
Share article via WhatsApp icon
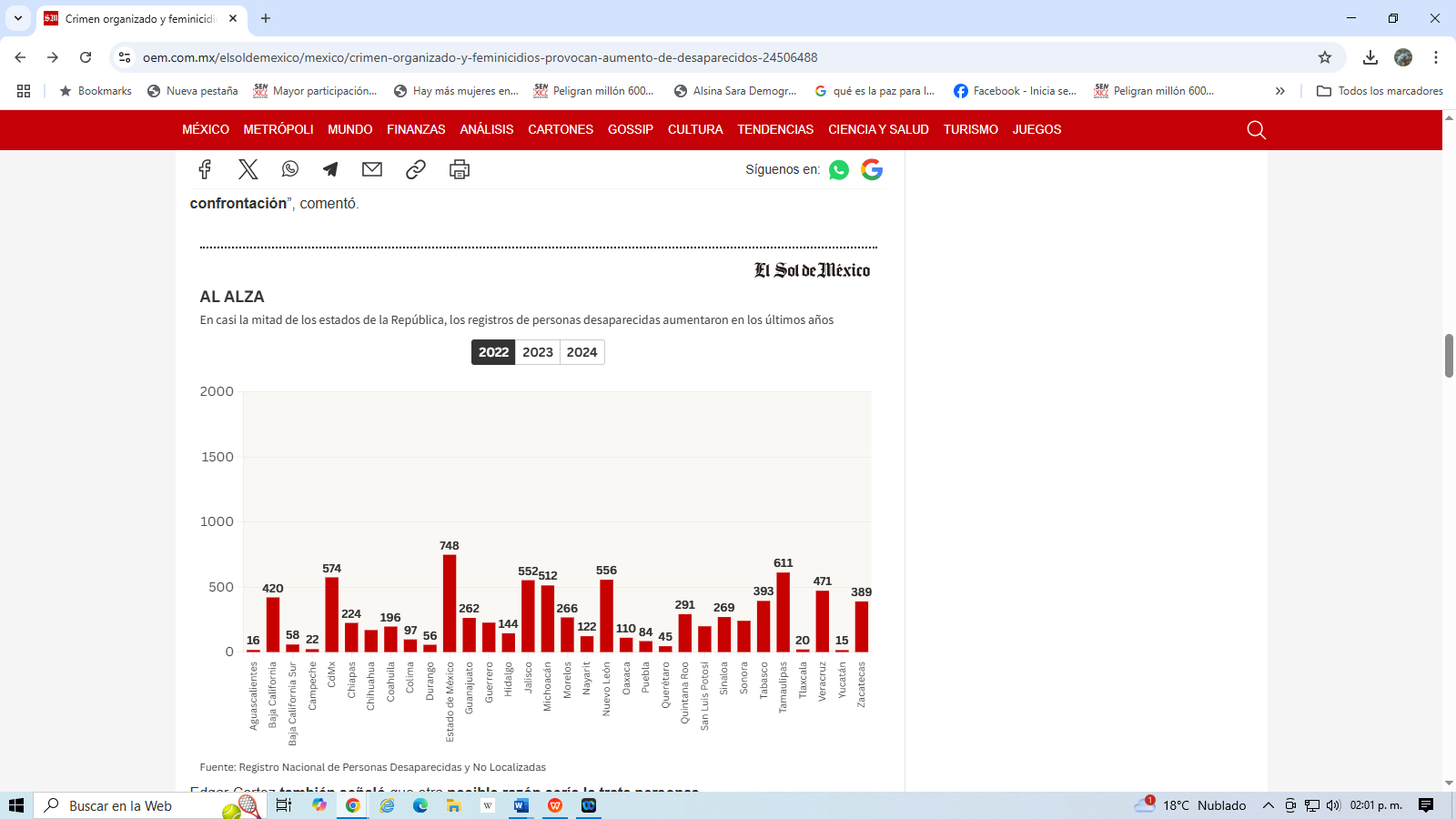(290, 169)
